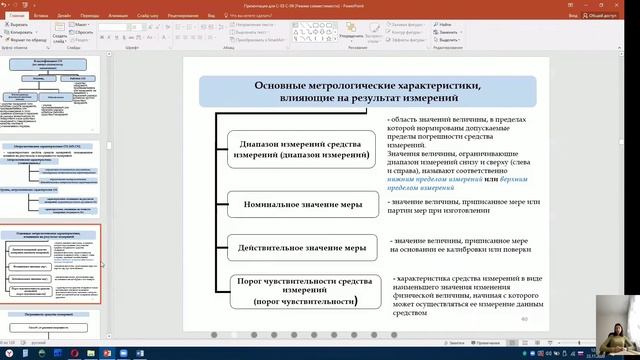
Task: Click the Общий доступ share button
Action: tap(600, 16)
